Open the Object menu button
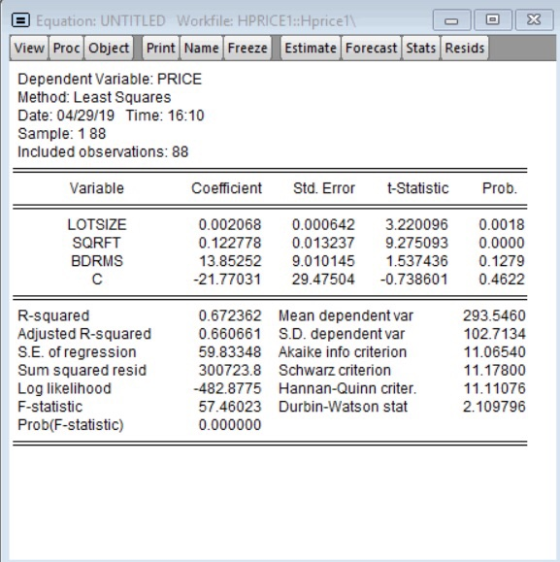This screenshot has width=560, height=562. click(x=109, y=48)
